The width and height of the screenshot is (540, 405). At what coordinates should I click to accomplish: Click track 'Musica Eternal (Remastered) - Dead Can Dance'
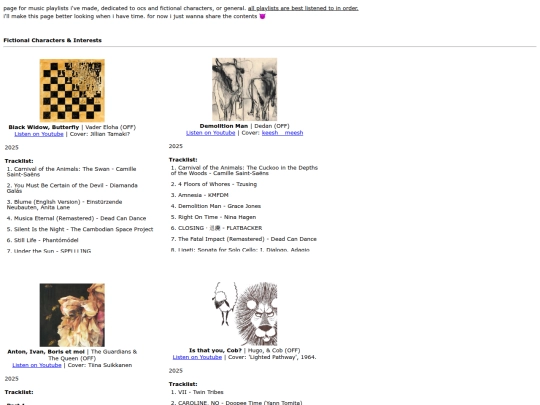pyautogui.click(x=76, y=218)
